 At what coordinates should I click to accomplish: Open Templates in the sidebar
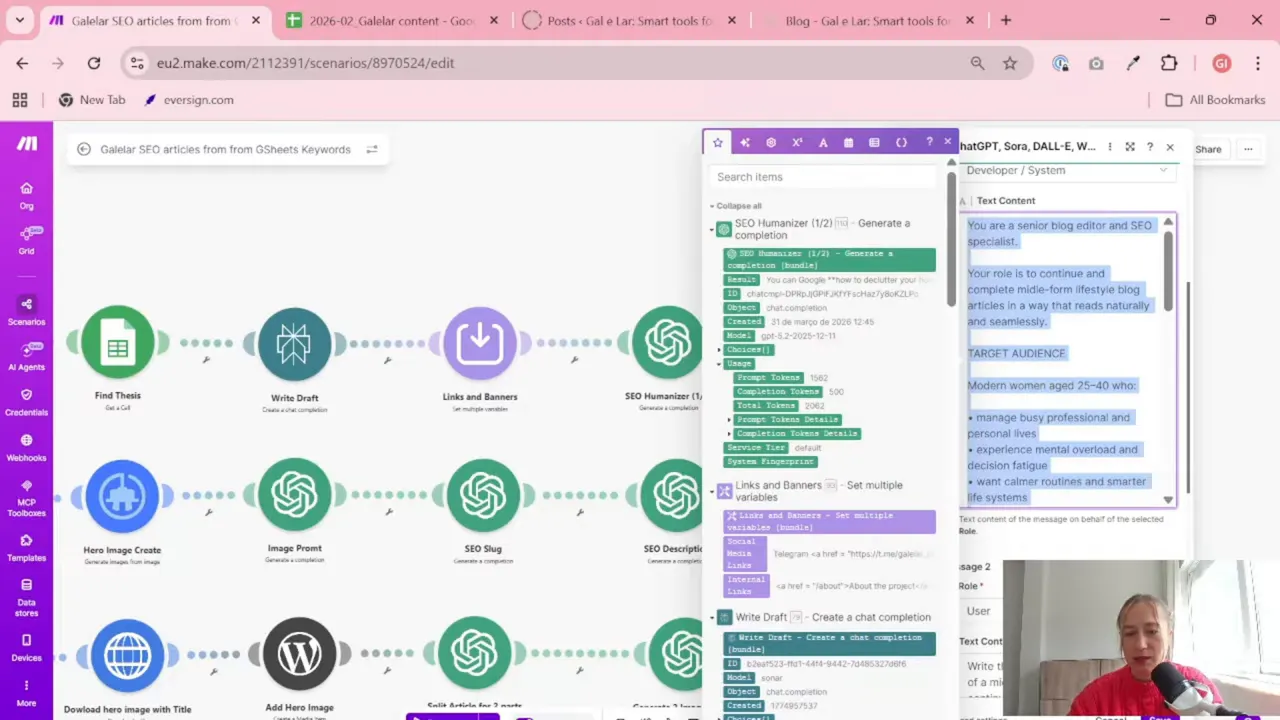[26, 547]
